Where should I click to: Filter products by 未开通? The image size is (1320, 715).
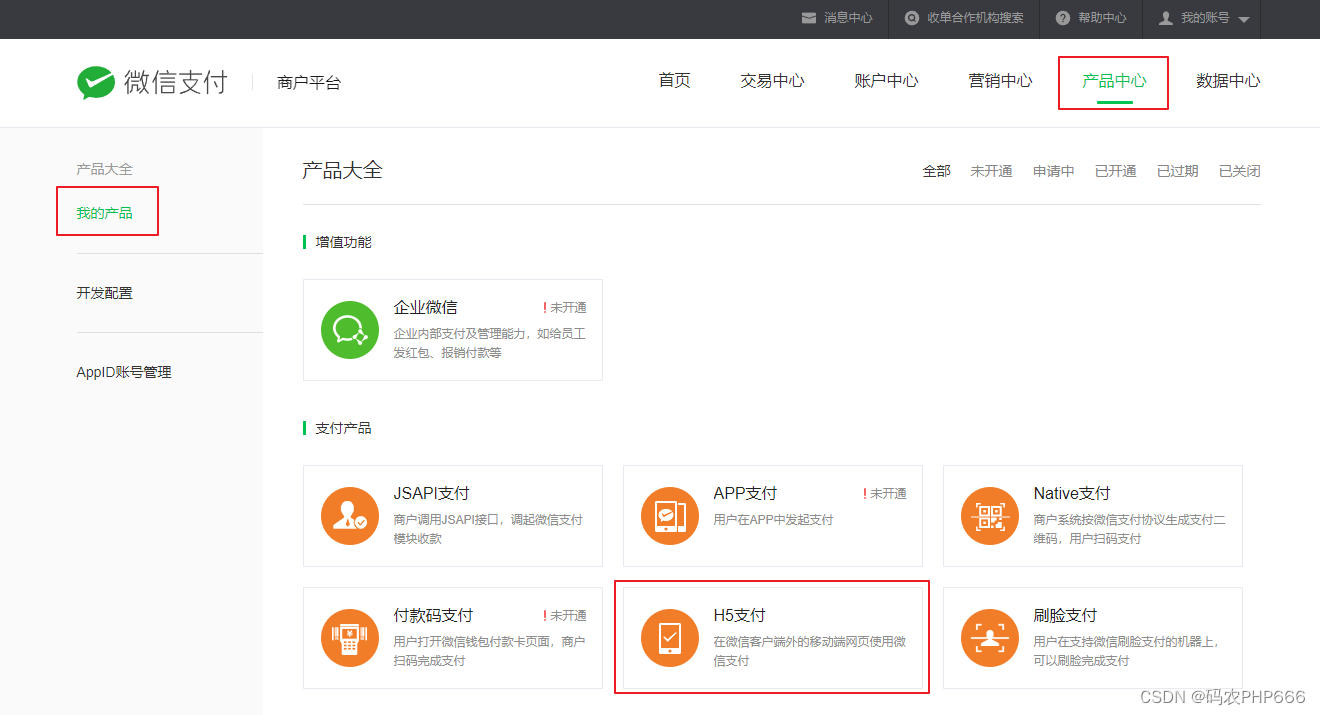[x=991, y=170]
